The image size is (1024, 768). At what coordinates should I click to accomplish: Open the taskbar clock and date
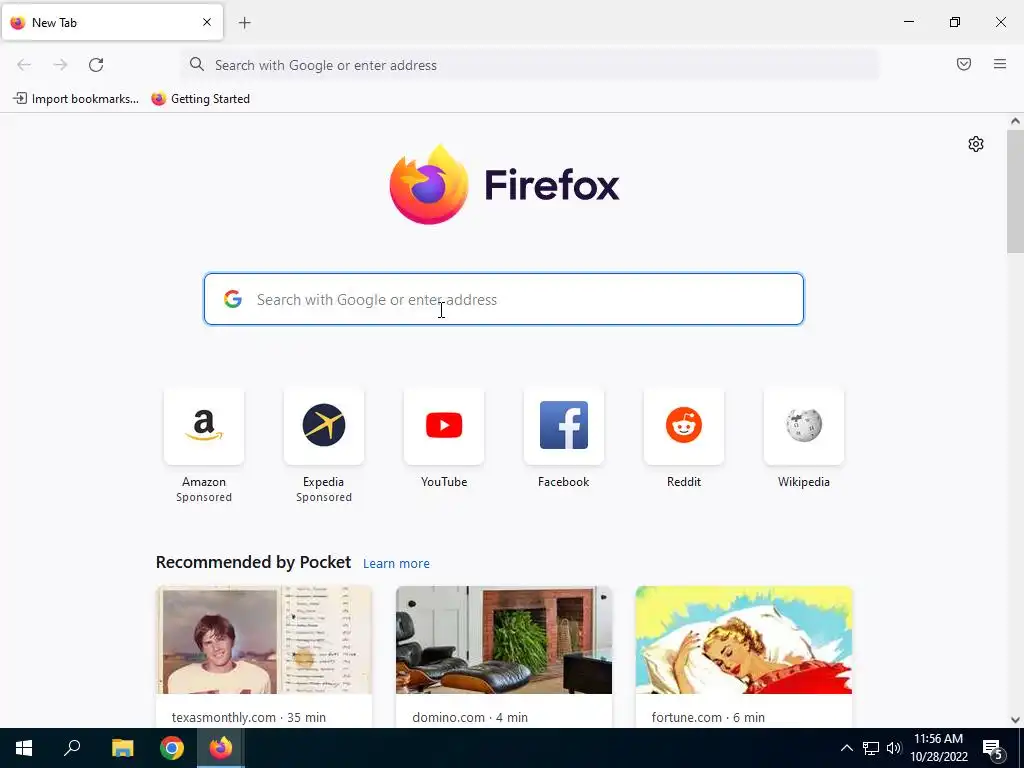(938, 748)
